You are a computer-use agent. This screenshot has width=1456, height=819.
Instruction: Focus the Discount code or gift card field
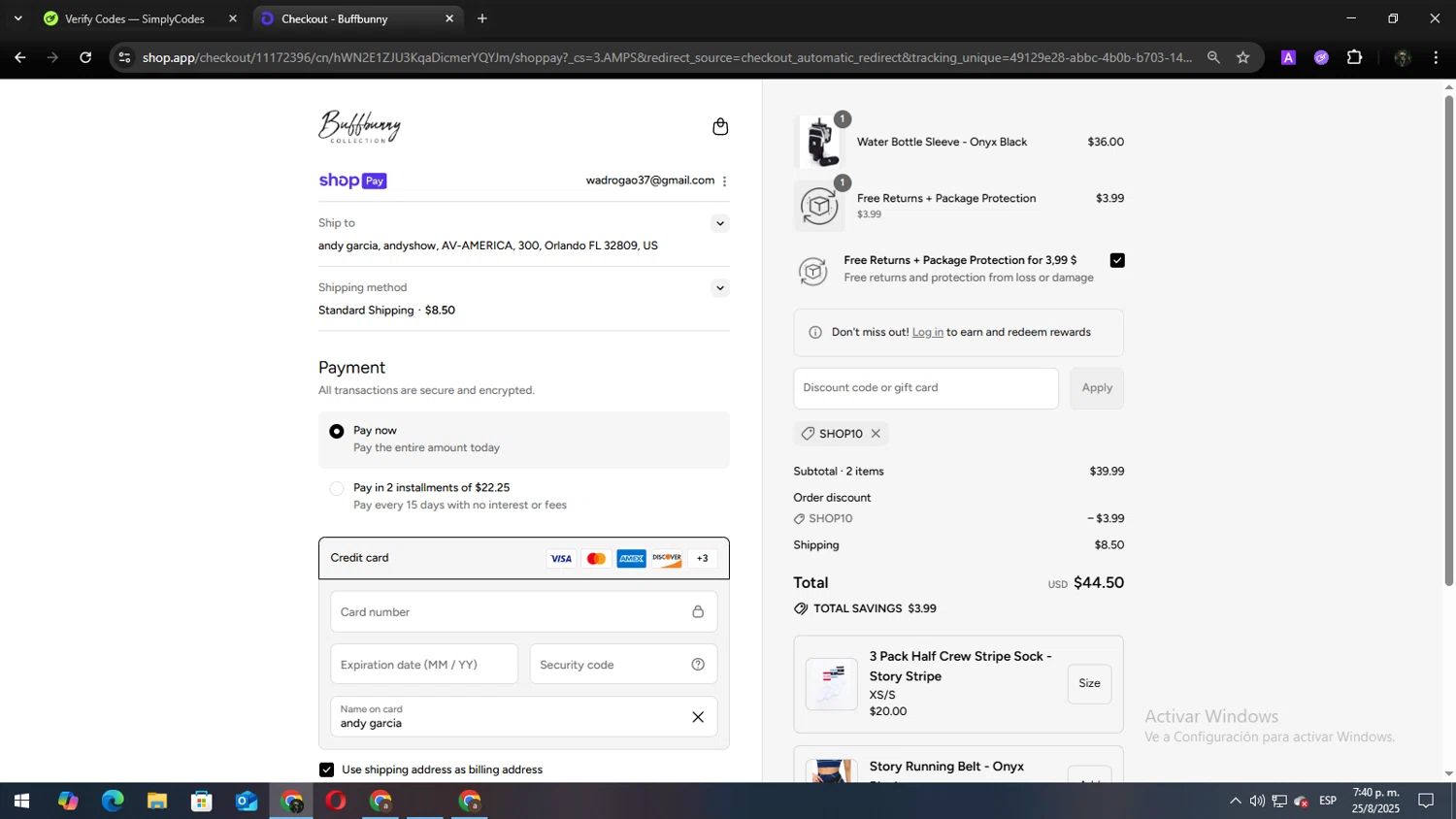pyautogui.click(x=926, y=388)
